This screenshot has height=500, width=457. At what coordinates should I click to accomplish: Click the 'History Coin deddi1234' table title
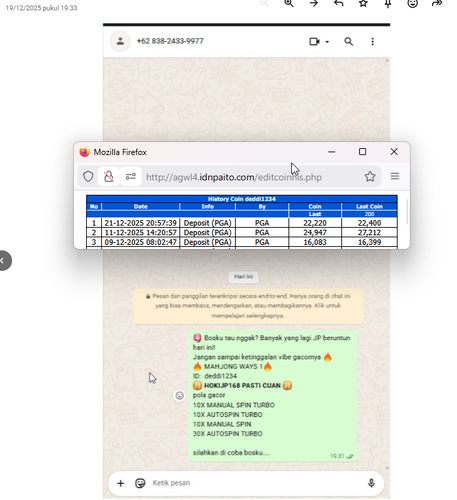[x=242, y=199]
